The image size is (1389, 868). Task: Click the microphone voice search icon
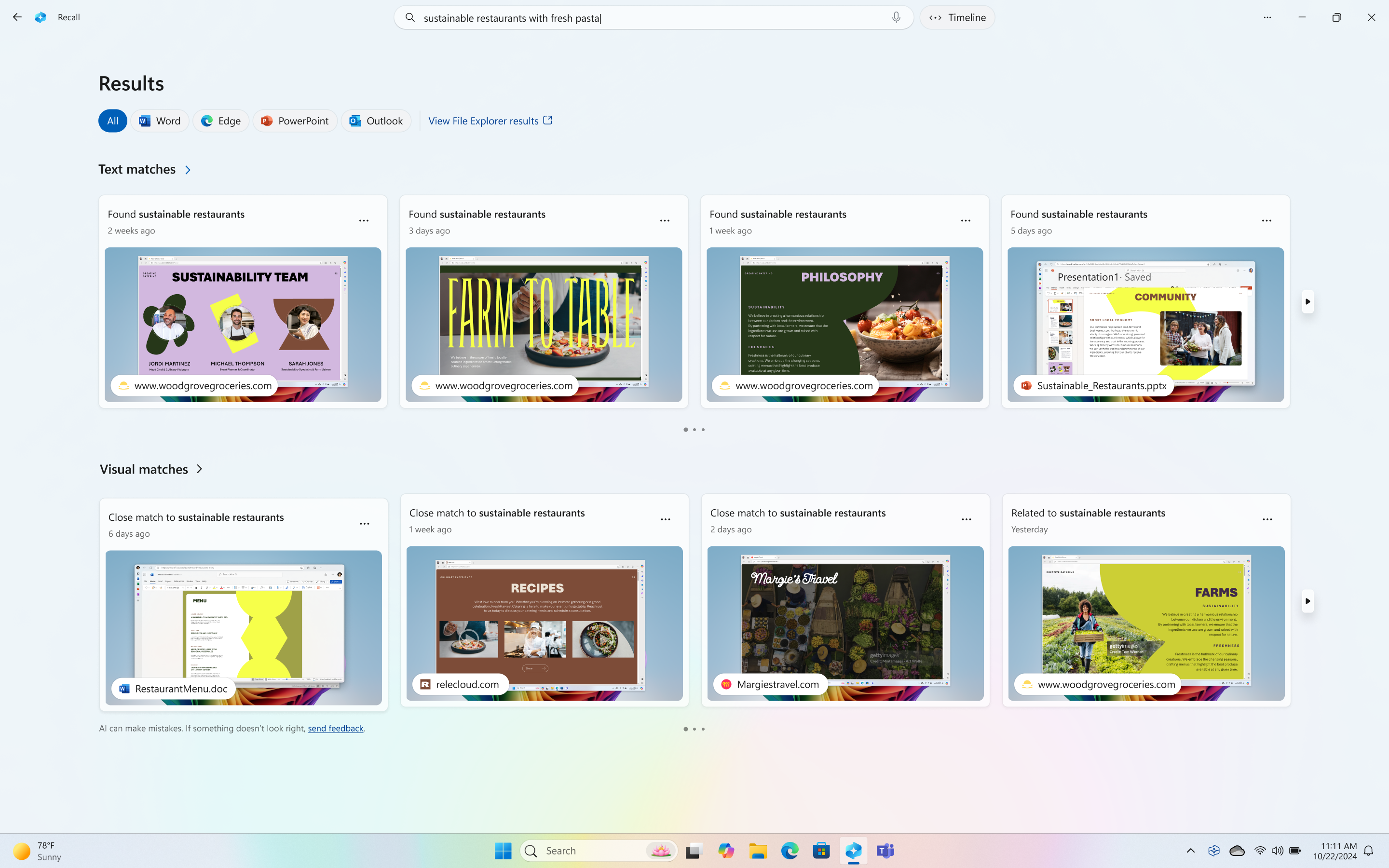click(895, 17)
